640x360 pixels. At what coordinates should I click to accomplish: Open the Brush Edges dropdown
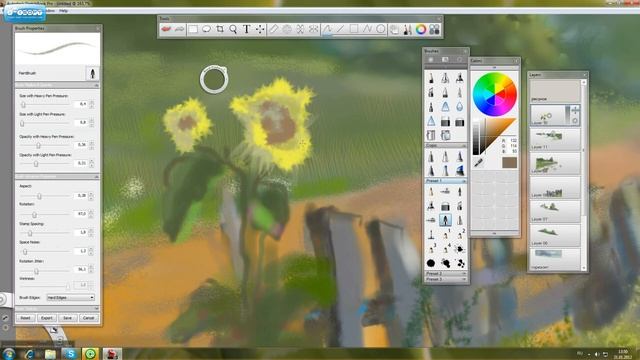click(x=71, y=298)
